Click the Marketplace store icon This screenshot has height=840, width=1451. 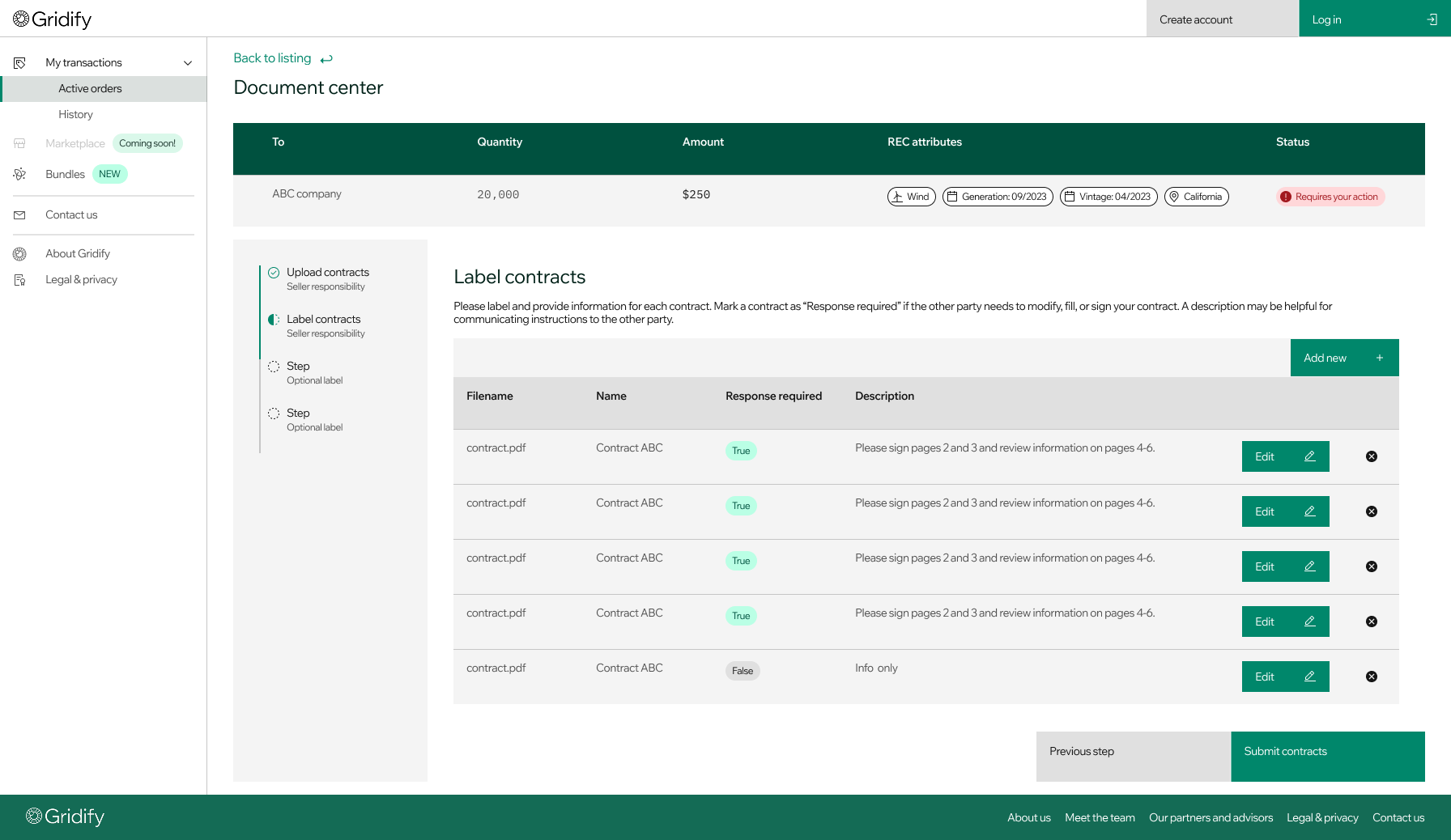tap(20, 143)
